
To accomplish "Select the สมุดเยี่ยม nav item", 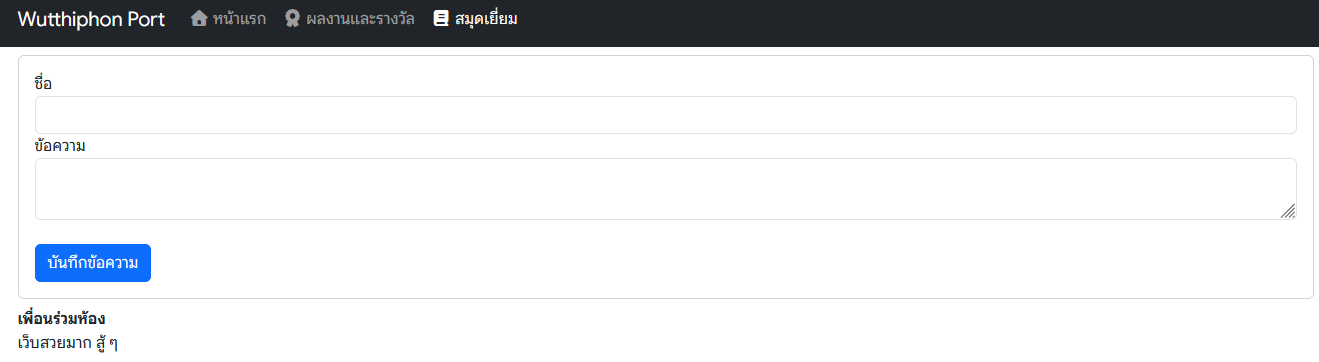I will pyautogui.click(x=476, y=18).
